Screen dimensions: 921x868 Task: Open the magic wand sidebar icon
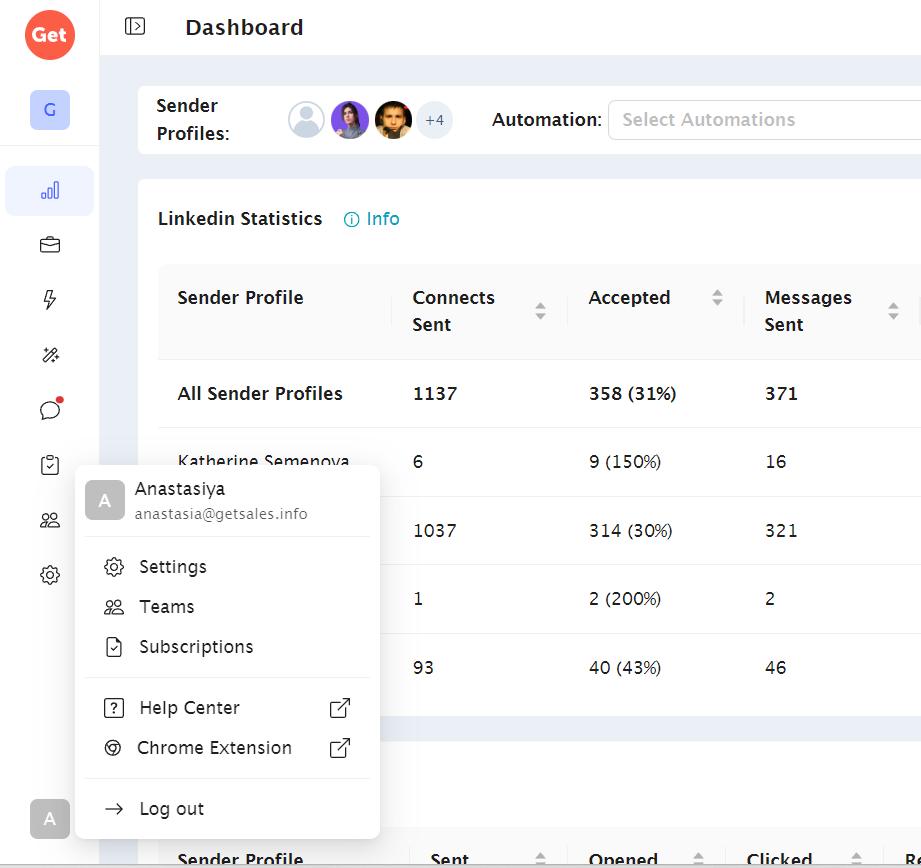pyautogui.click(x=50, y=355)
